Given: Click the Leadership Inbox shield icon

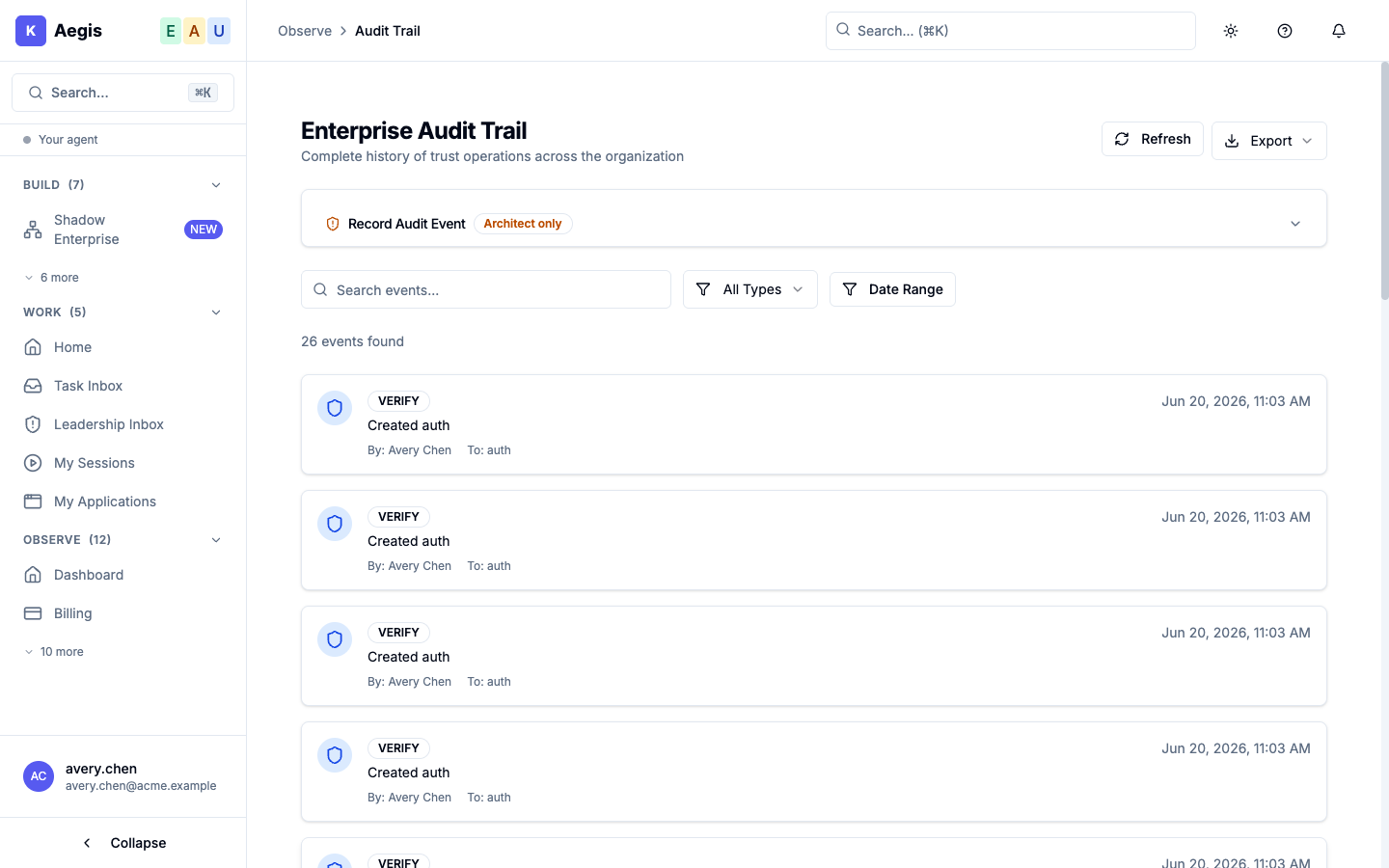Looking at the screenshot, I should click(33, 424).
